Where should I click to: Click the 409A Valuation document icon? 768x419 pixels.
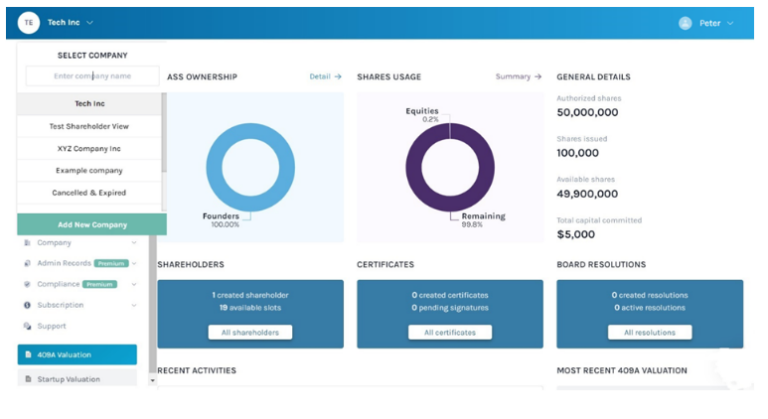27,354
